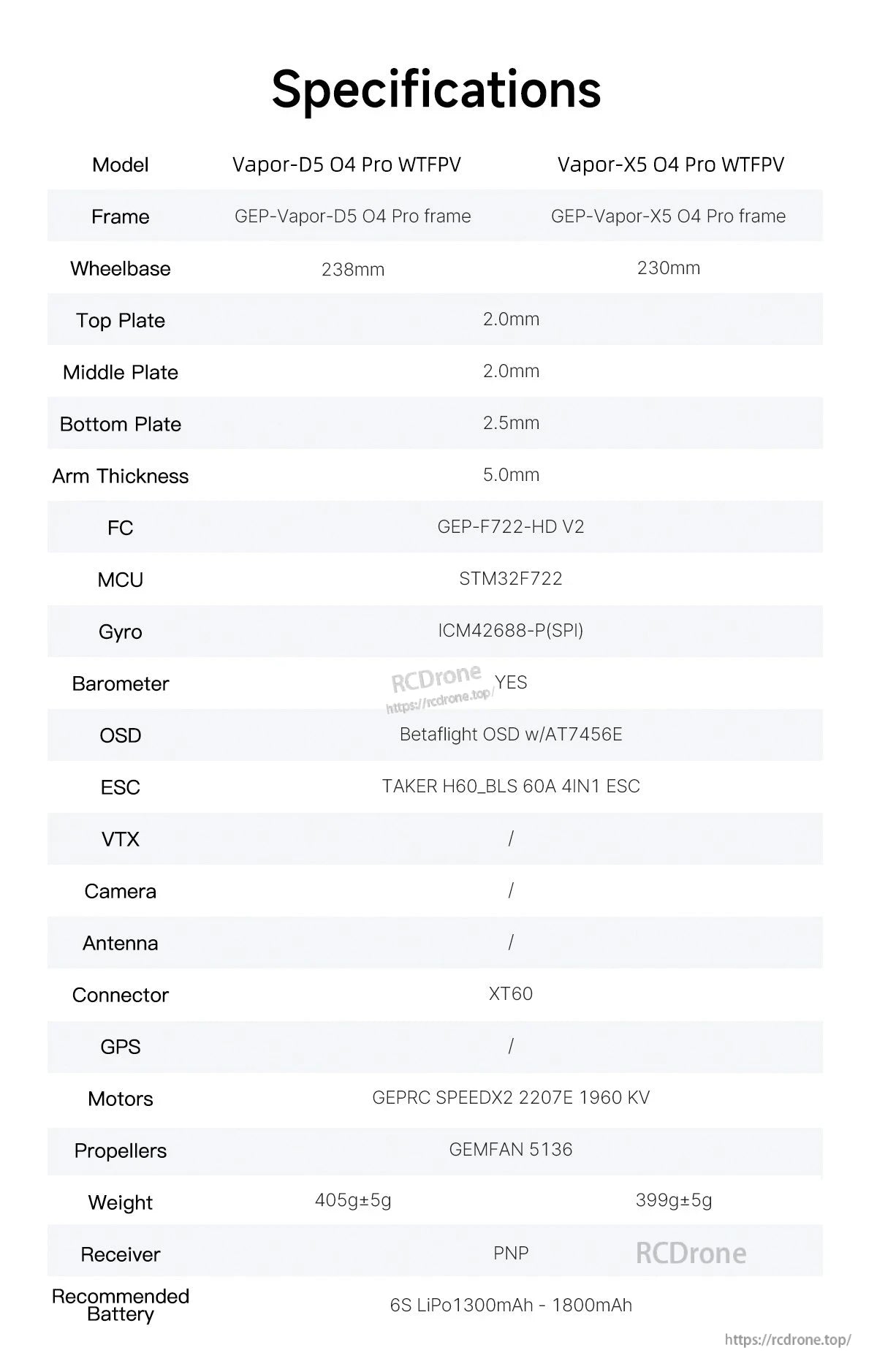Image resolution: width=877 pixels, height=1372 pixels.
Task: Click the GEPRC SPEEDX2 2207E 1960 KV value
Action: pos(511,1097)
